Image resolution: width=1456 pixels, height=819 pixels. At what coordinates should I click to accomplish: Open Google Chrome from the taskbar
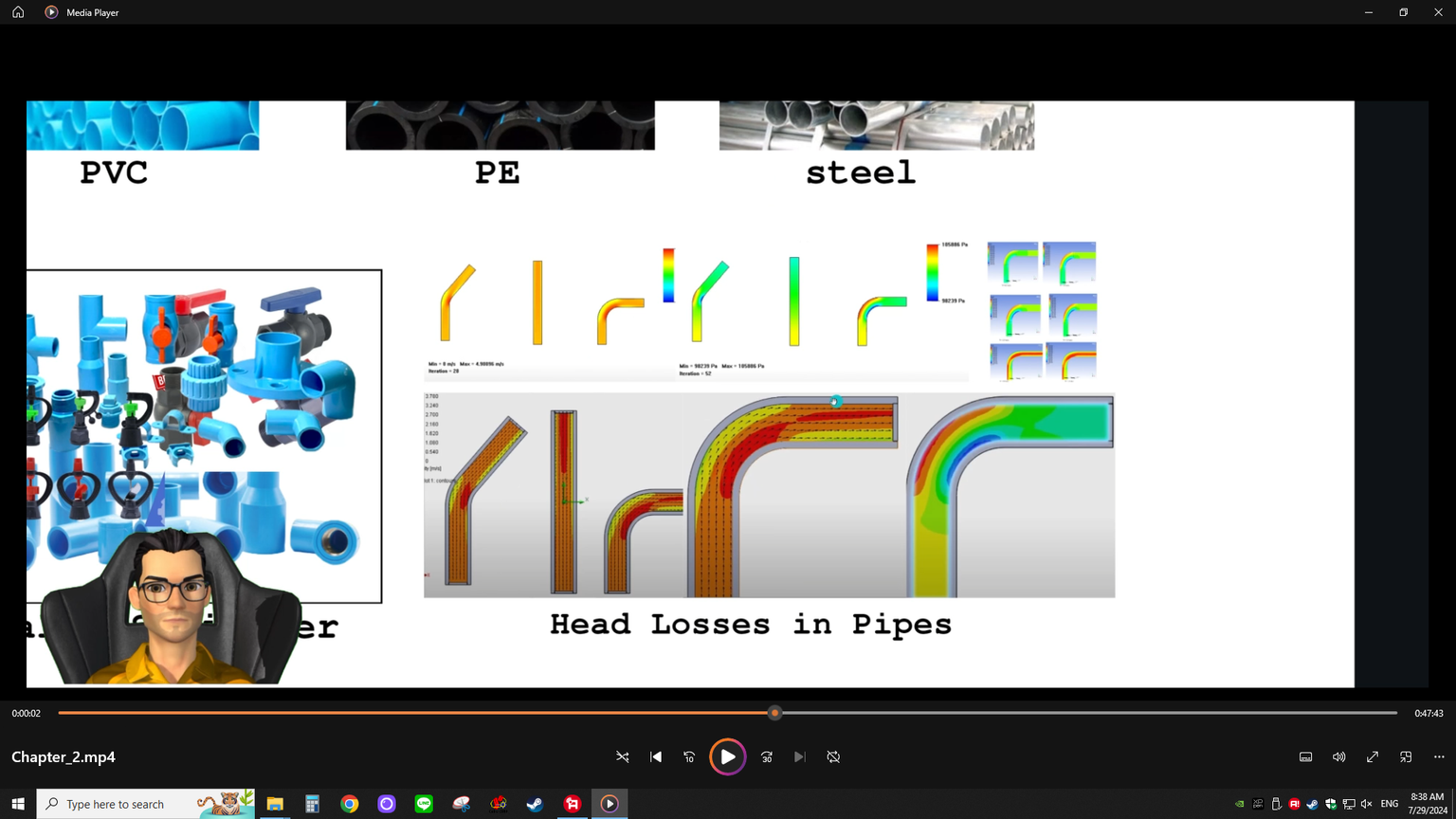350,804
